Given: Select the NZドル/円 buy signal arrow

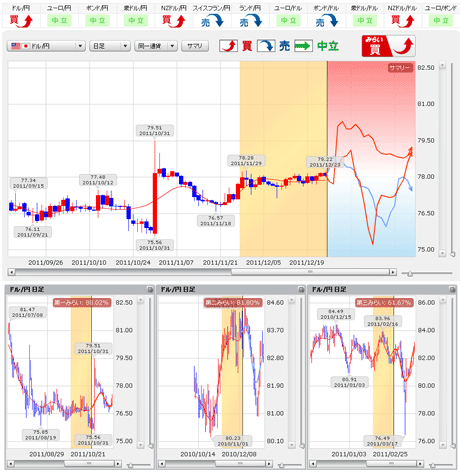Looking at the screenshot, I should (174, 21).
